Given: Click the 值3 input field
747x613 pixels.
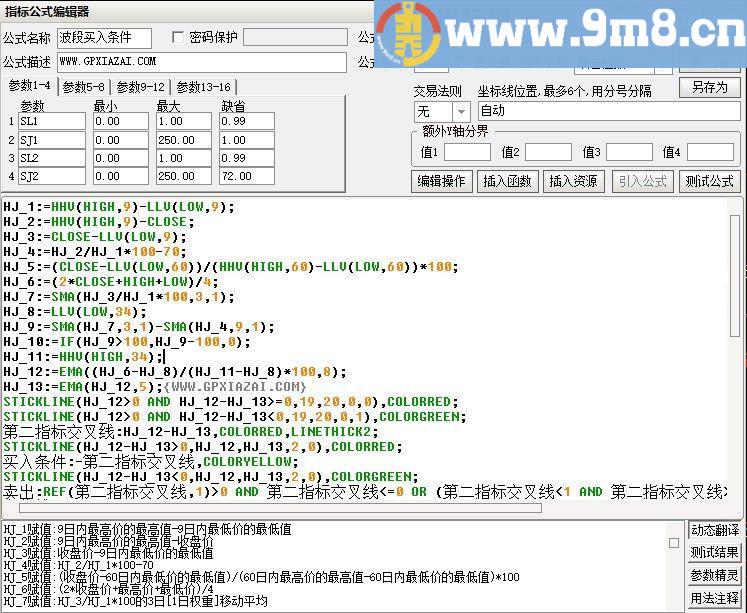Looking at the screenshot, I should pos(629,152).
